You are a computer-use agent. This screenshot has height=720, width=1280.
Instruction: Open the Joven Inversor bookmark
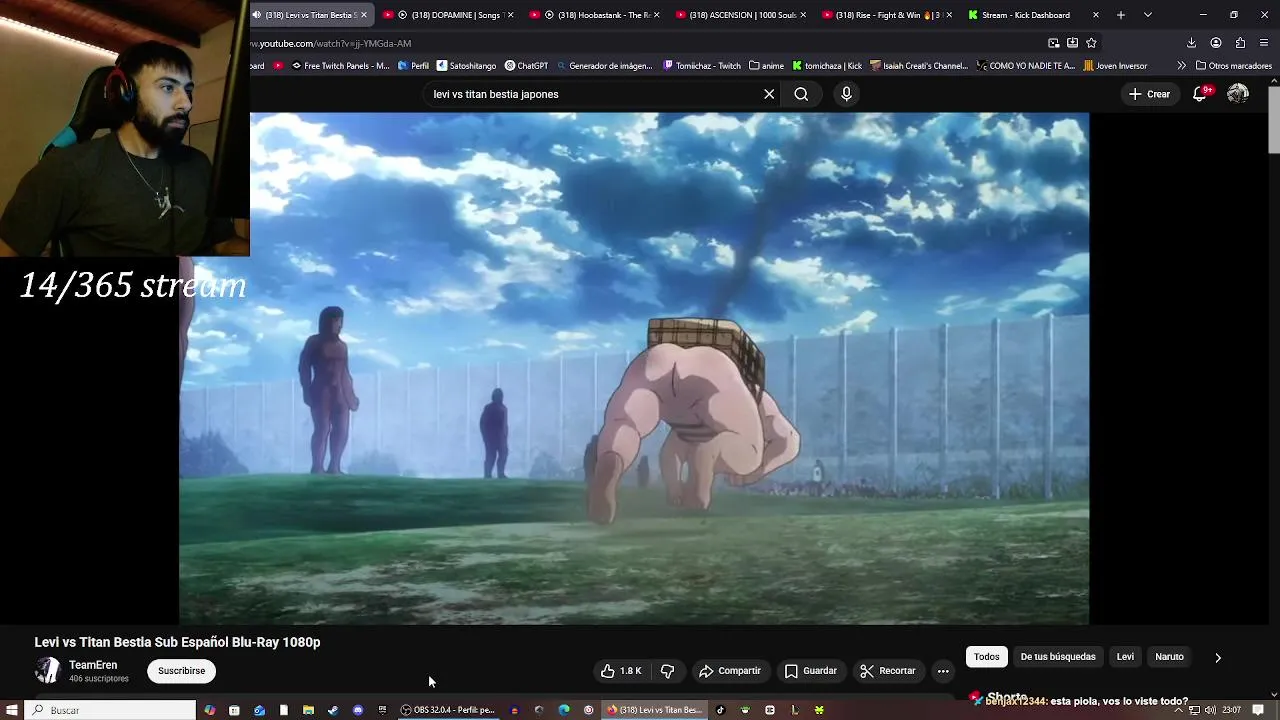pyautogui.click(x=1115, y=66)
